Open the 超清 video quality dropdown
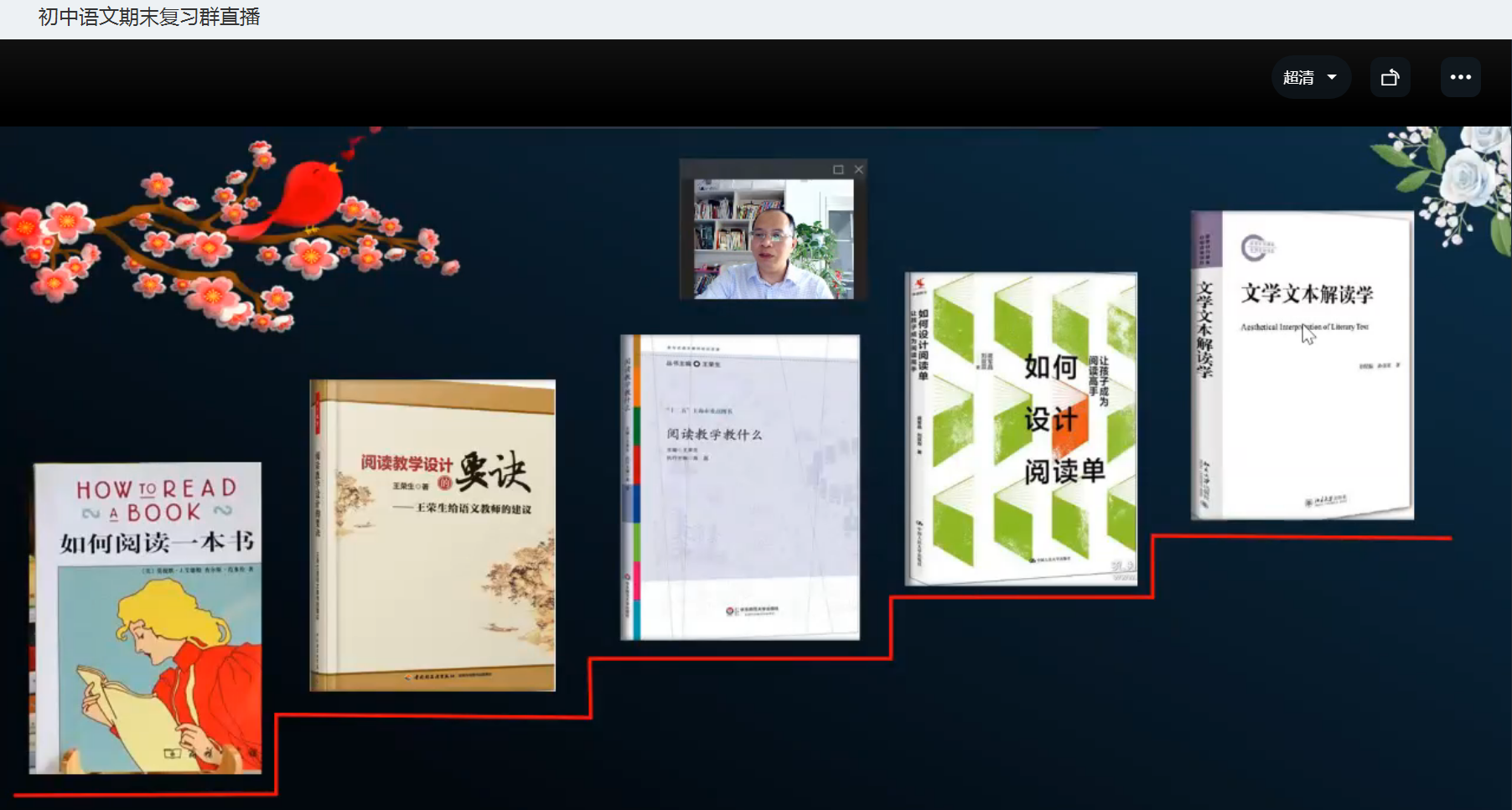 (1311, 78)
